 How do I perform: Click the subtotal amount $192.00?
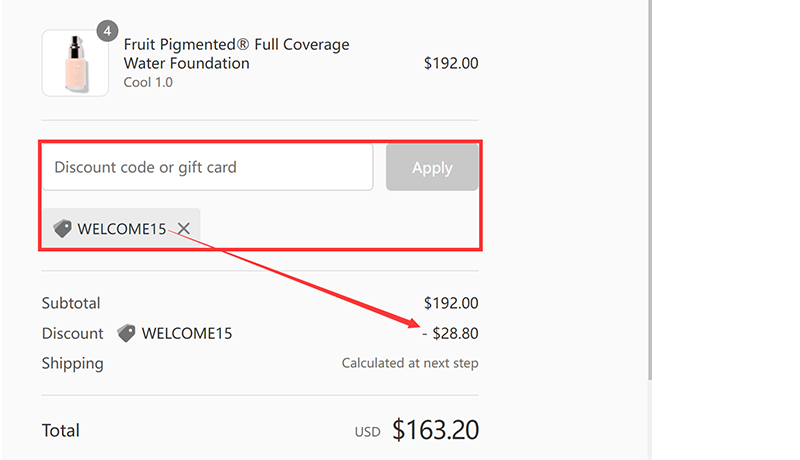pos(451,303)
